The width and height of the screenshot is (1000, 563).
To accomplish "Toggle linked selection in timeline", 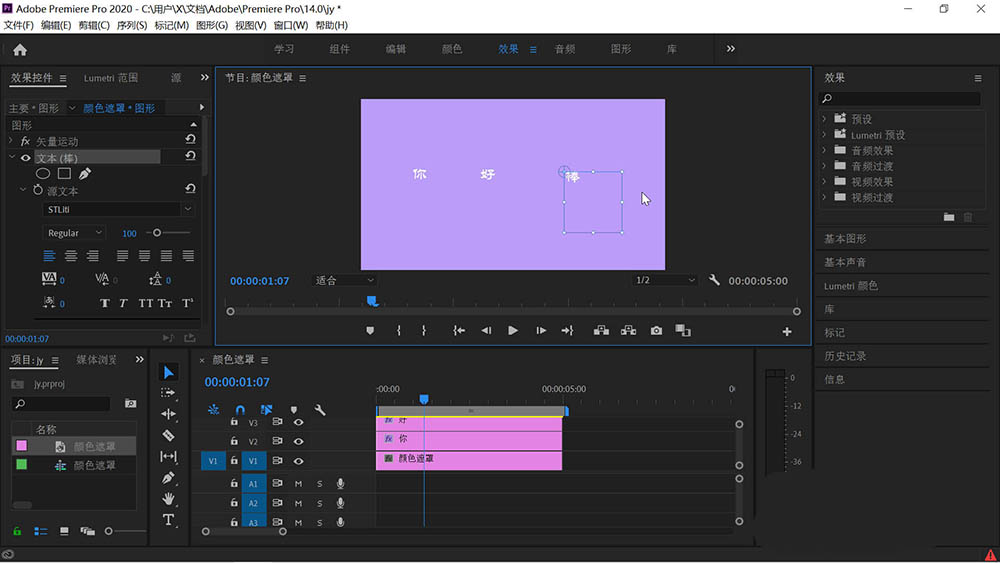I will coord(267,409).
